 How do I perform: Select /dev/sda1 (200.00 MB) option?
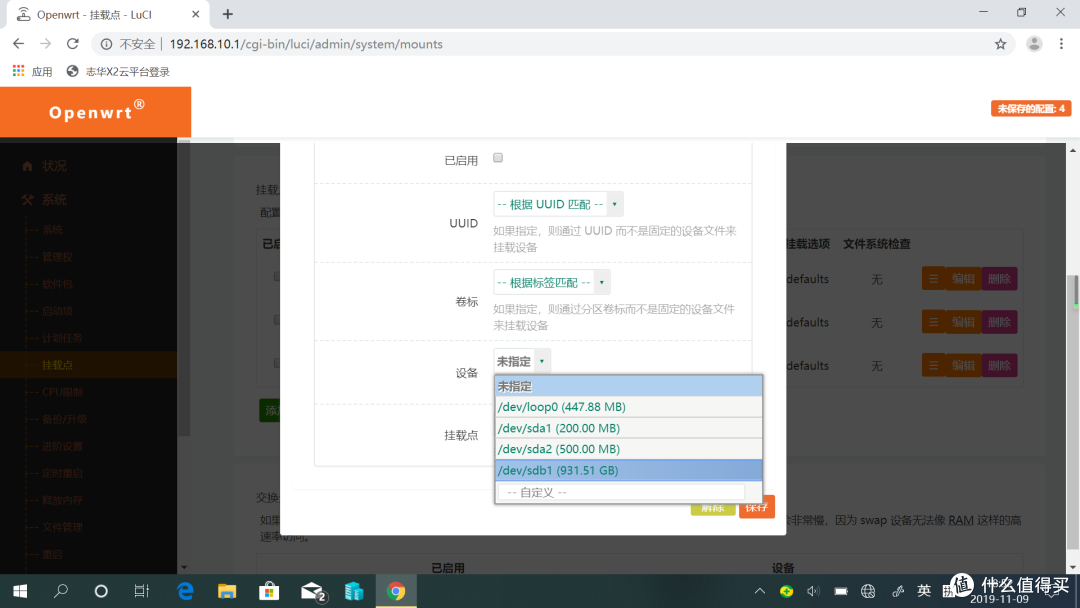[628, 428]
